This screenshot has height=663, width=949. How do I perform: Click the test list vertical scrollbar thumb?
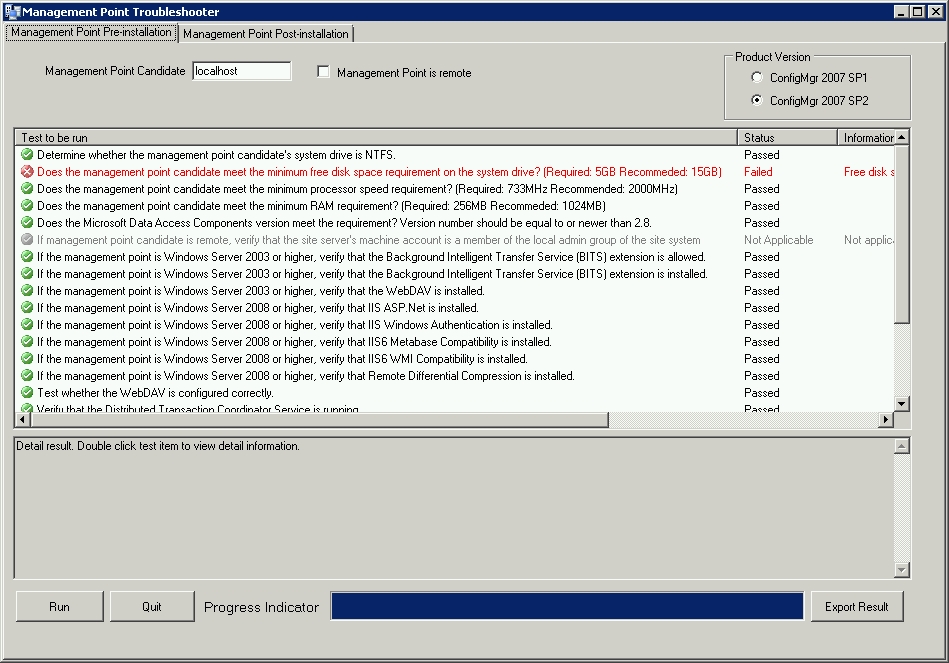(x=902, y=234)
